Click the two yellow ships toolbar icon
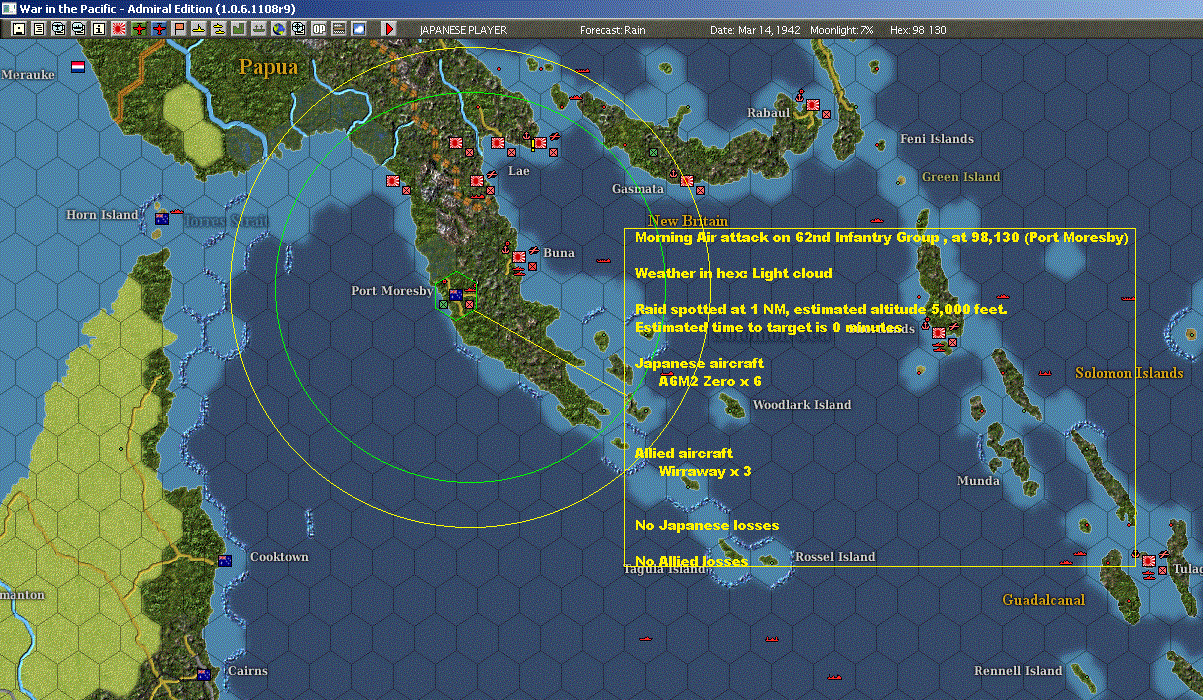This screenshot has height=700, width=1203. [219, 29]
